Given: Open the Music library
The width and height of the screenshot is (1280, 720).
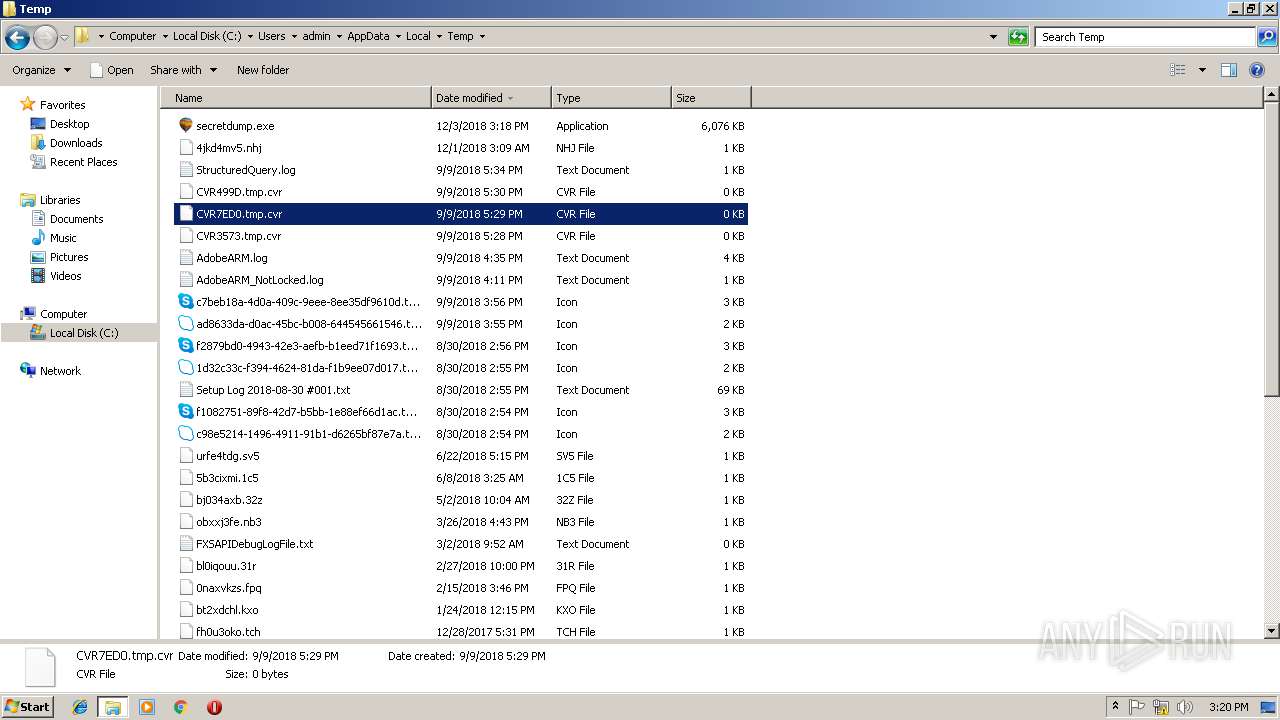Looking at the screenshot, I should pos(63,238).
